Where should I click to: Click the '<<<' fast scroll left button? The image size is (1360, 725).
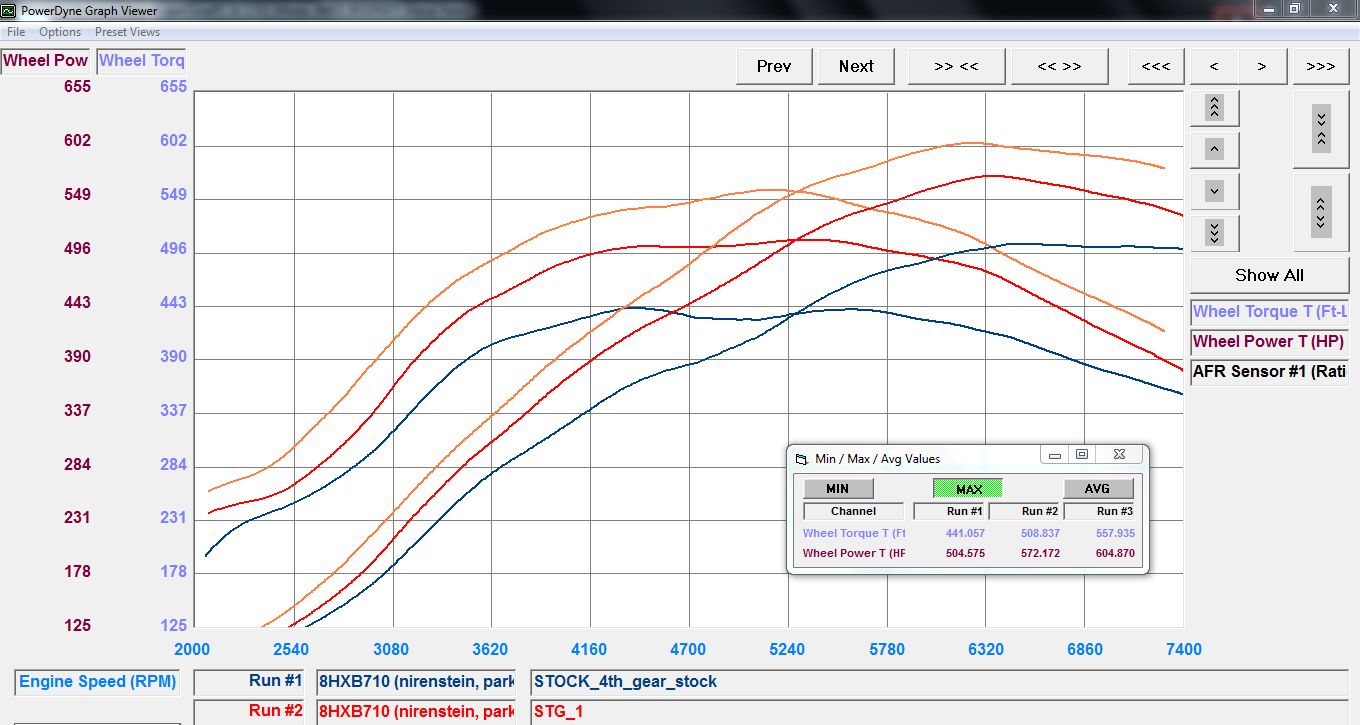(1155, 66)
